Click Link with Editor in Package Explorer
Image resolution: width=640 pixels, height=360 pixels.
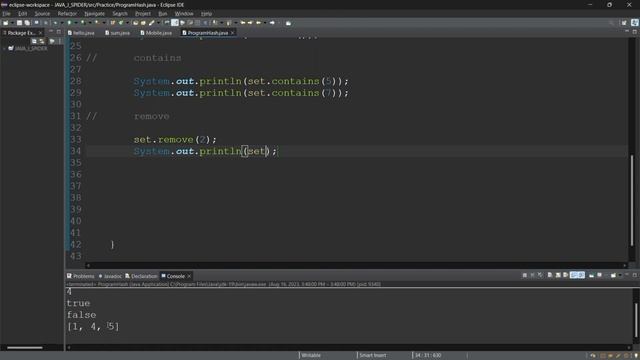(x=42, y=41)
